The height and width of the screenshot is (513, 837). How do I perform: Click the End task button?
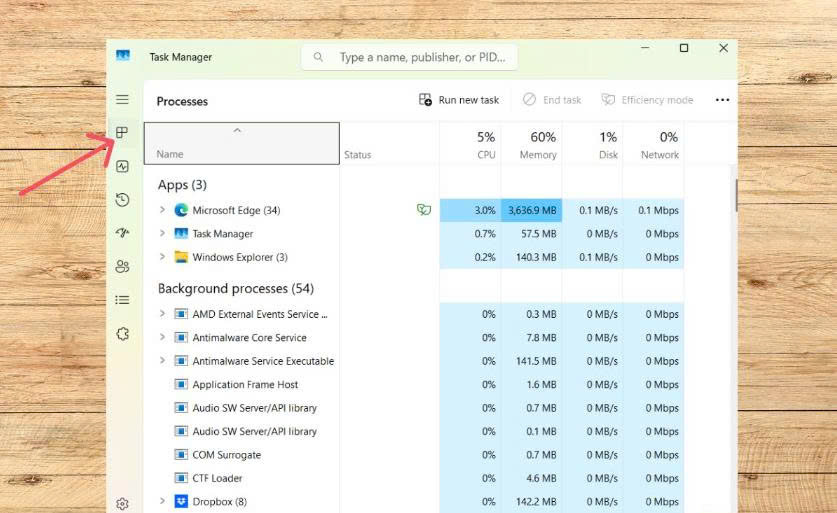[552, 100]
